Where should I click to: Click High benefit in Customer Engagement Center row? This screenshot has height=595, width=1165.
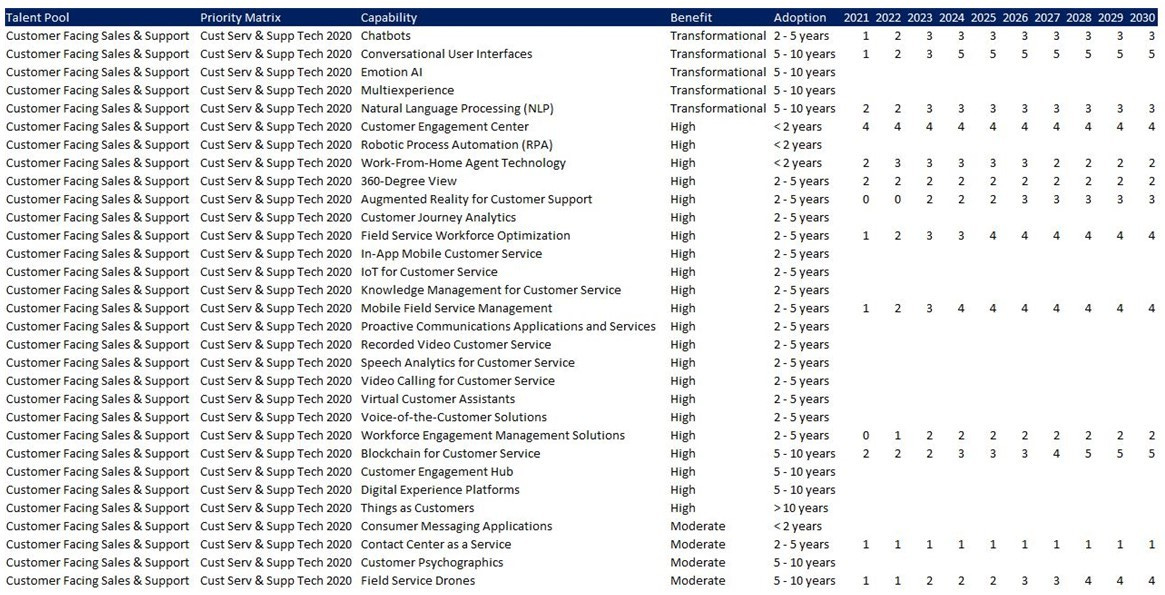683,127
